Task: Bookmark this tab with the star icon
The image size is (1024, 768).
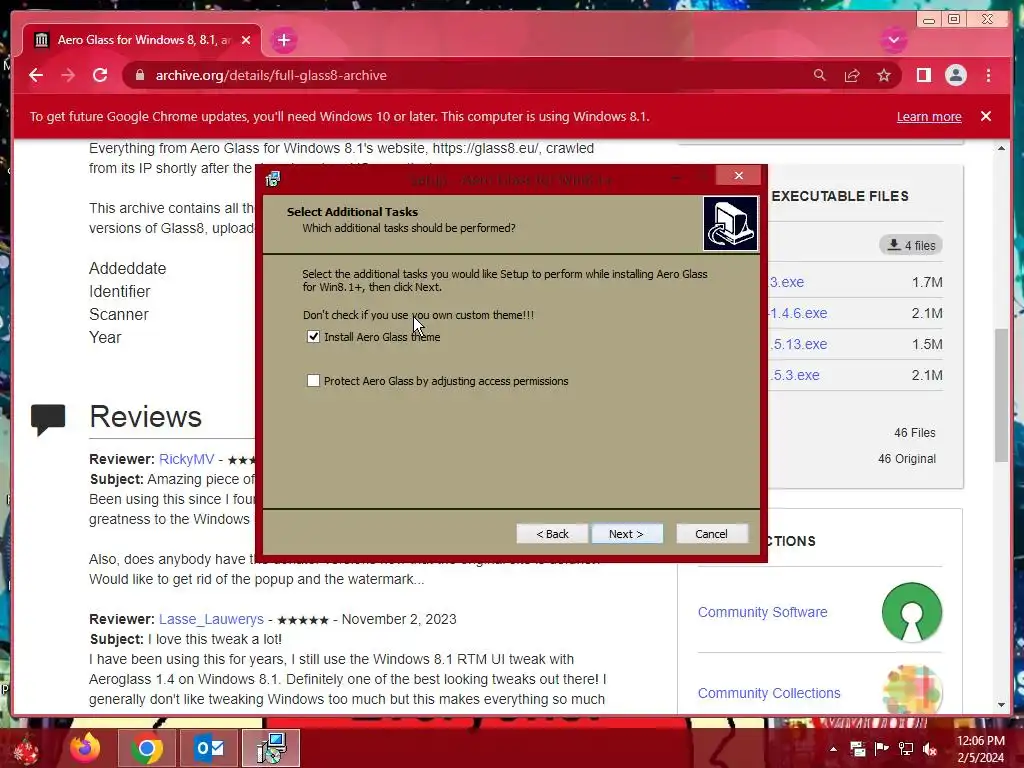Action: pyautogui.click(x=884, y=75)
